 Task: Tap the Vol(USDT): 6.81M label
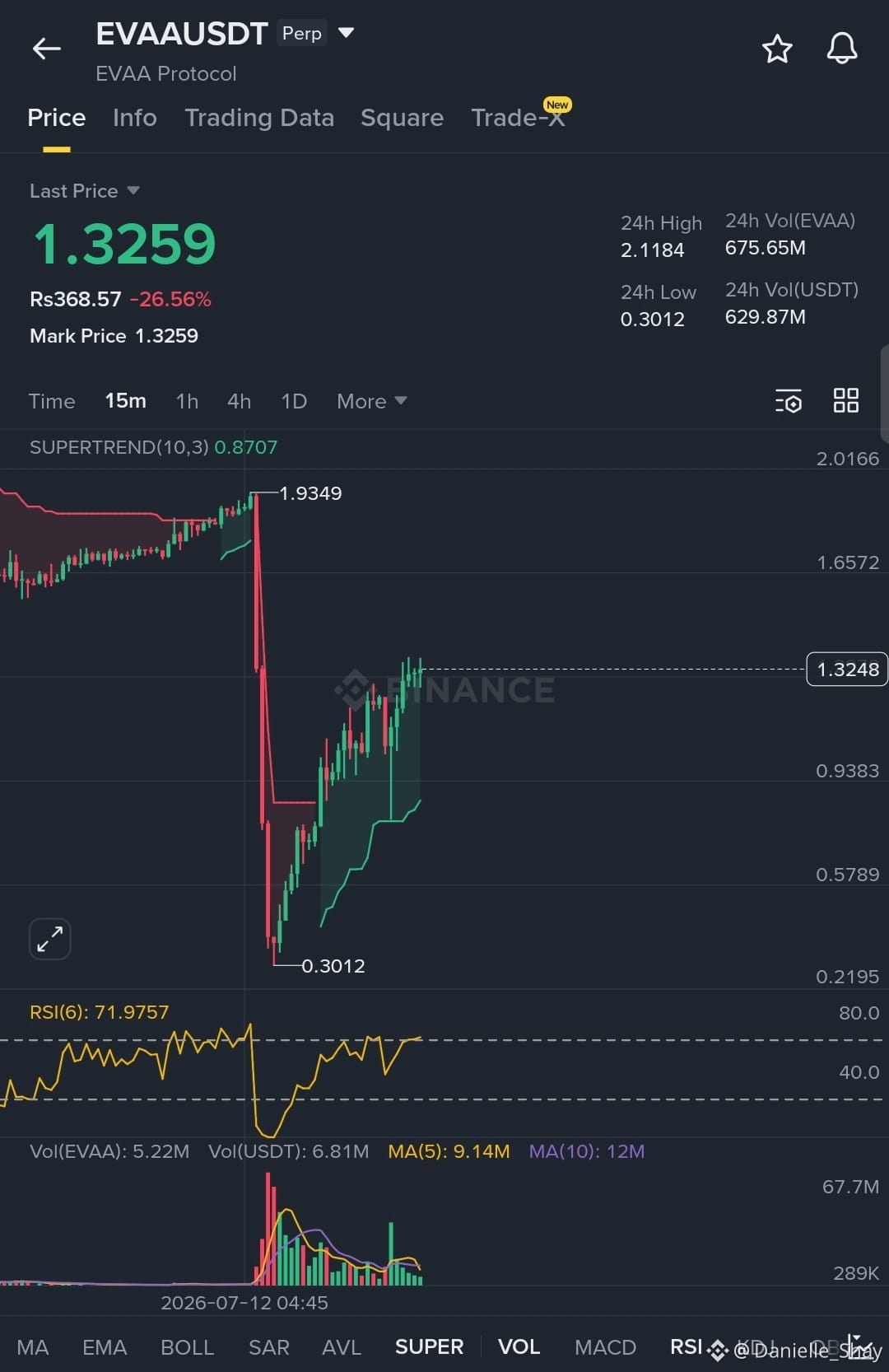(289, 1151)
